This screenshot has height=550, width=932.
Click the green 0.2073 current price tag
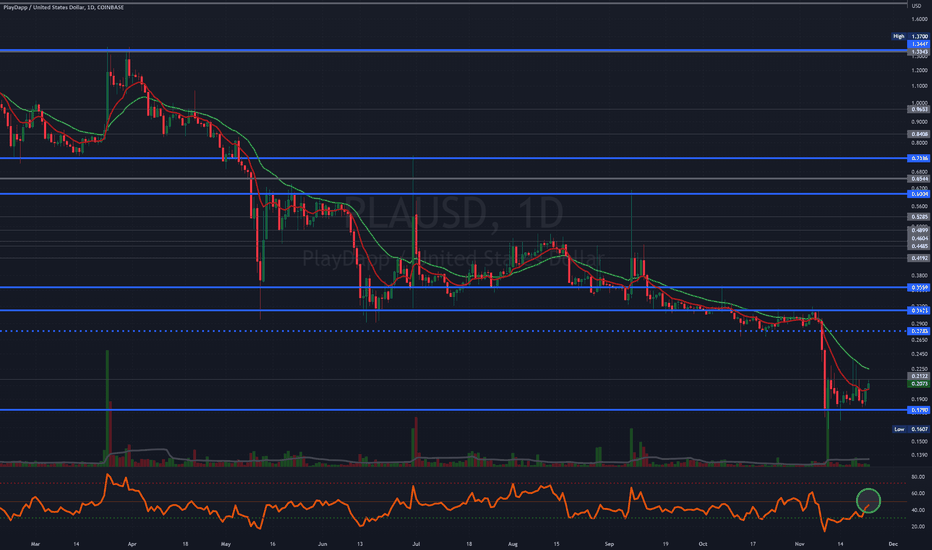point(919,384)
